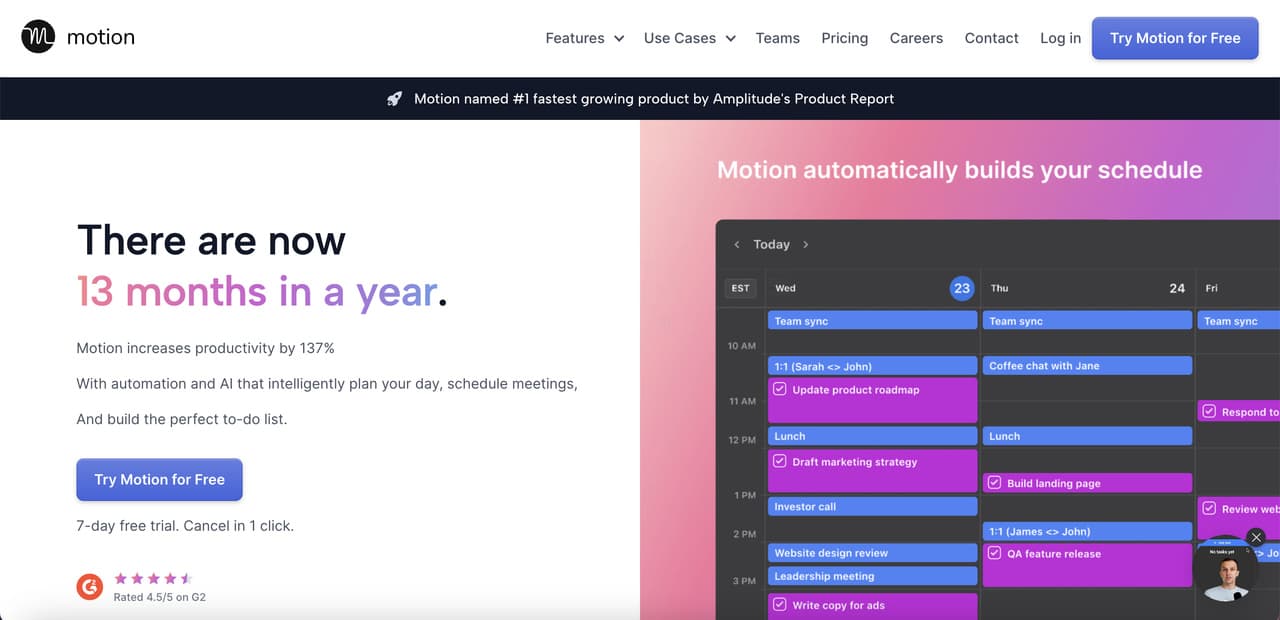The height and width of the screenshot is (620, 1280).
Task: Click the 24 date number
Action: coord(1177,288)
